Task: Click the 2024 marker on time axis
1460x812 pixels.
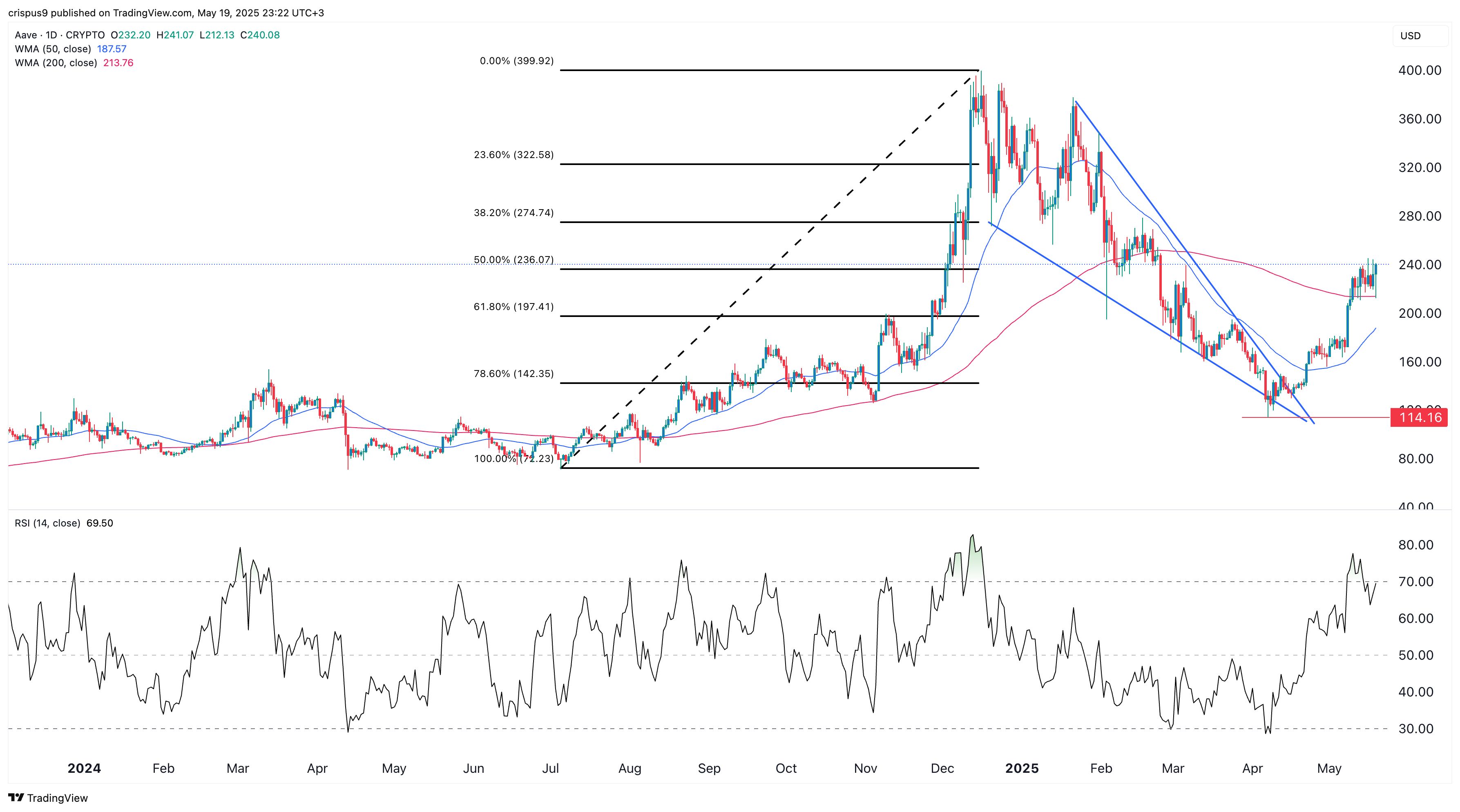Action: click(84, 768)
